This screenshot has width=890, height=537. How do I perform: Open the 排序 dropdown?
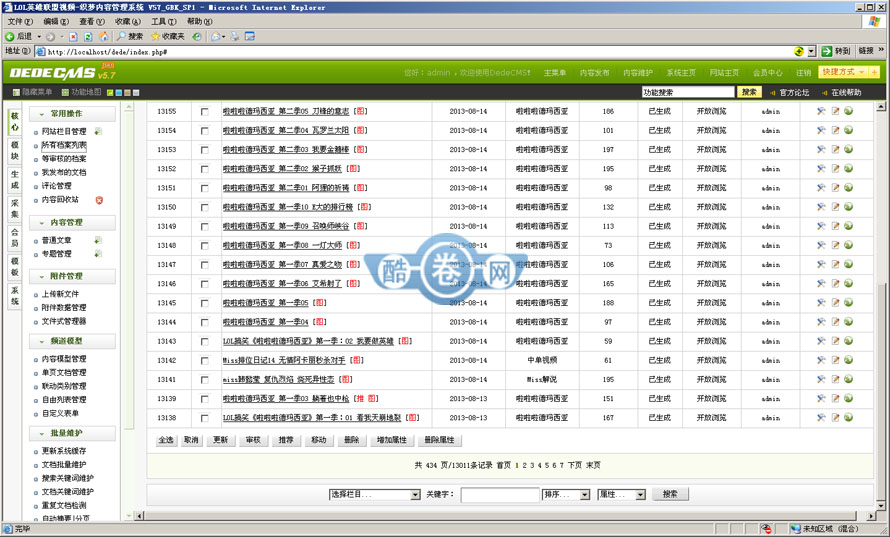click(x=566, y=494)
